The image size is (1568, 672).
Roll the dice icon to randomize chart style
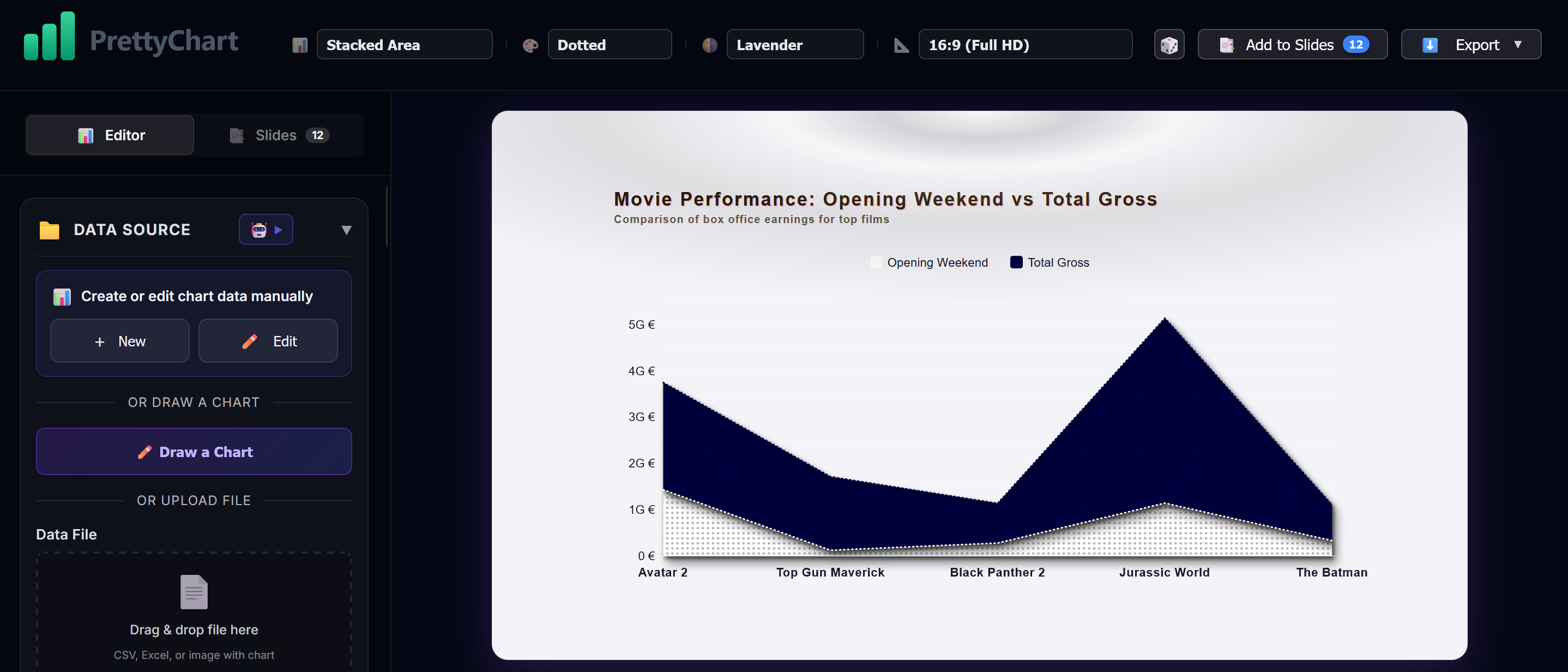1169,44
